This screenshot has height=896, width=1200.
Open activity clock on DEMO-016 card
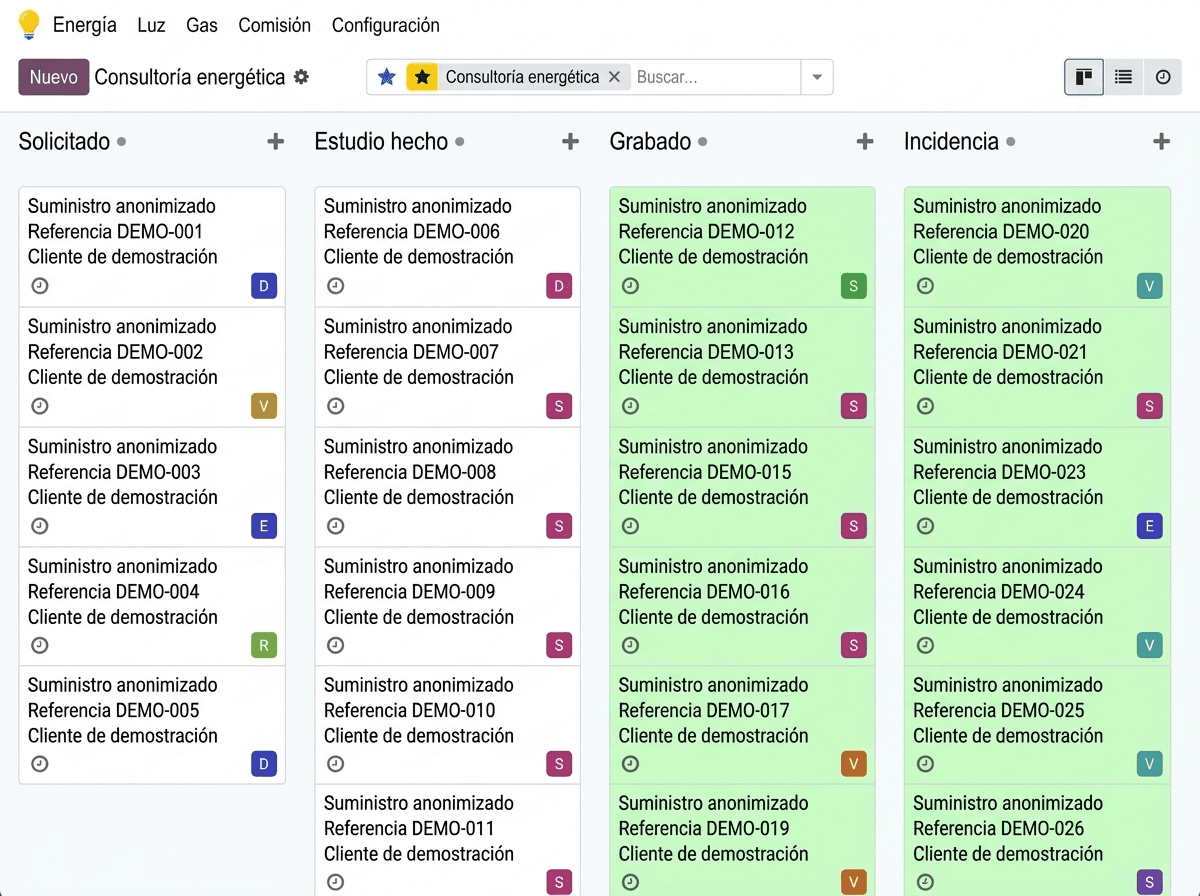(630, 645)
